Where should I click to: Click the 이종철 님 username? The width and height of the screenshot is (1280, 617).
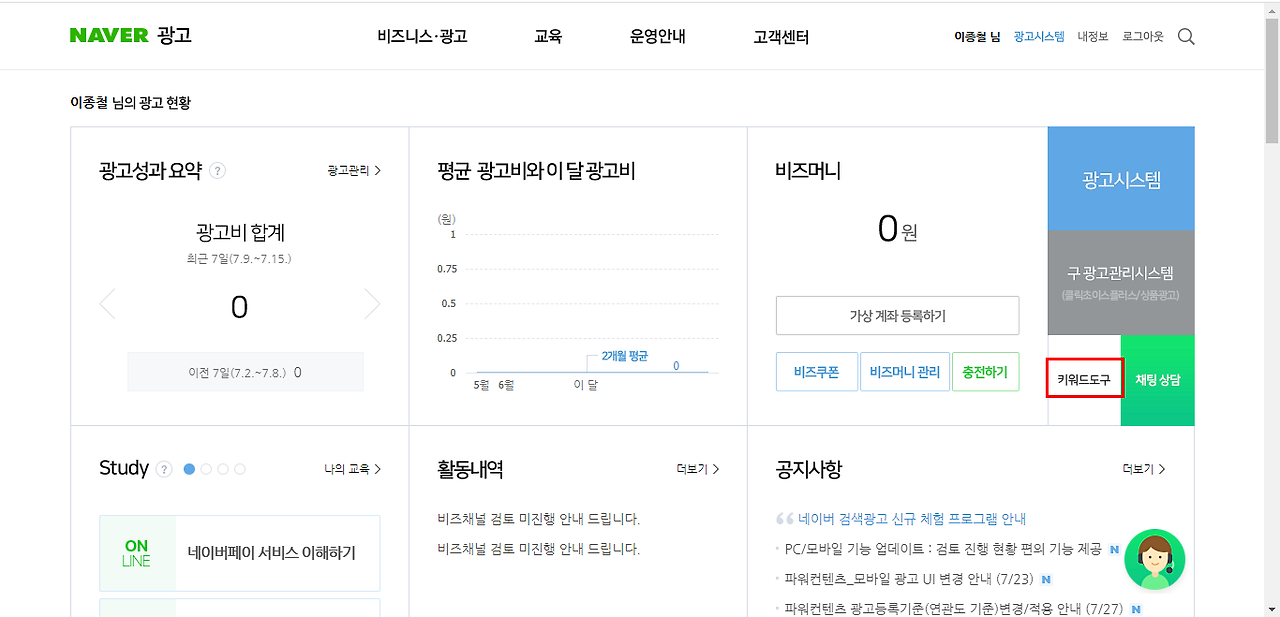pos(978,37)
